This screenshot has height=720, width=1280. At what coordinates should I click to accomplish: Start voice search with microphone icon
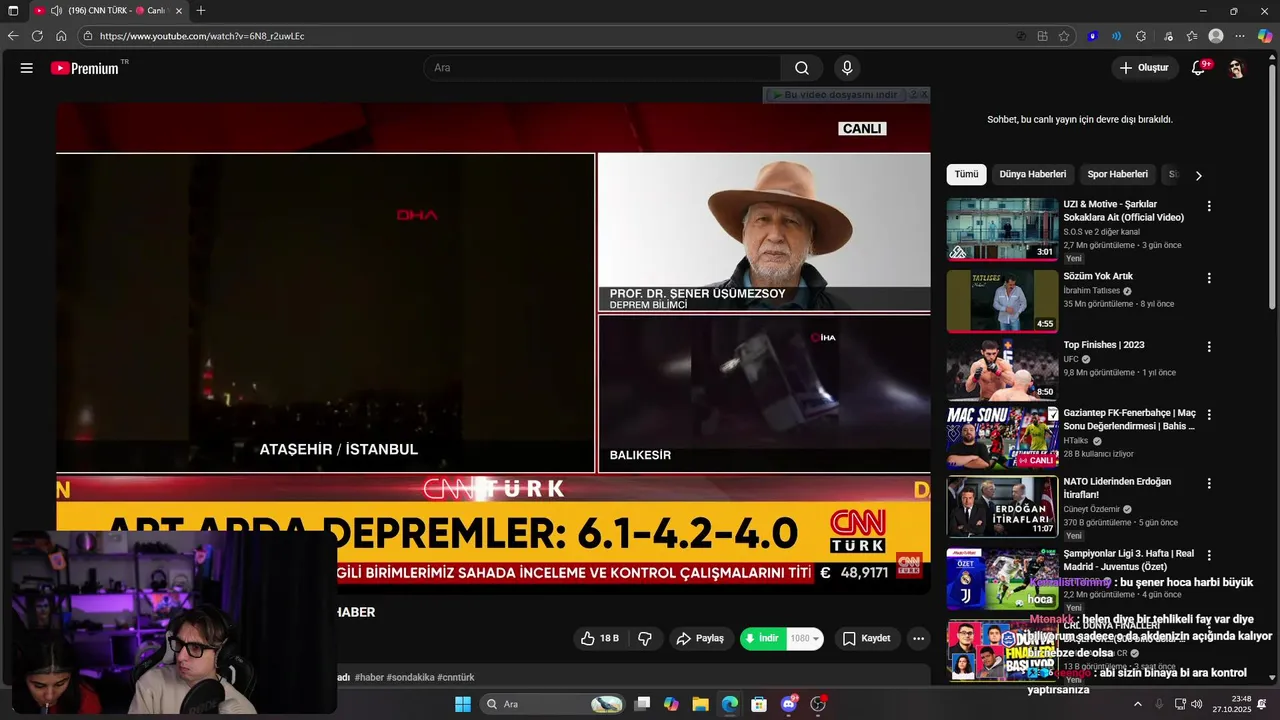847,68
